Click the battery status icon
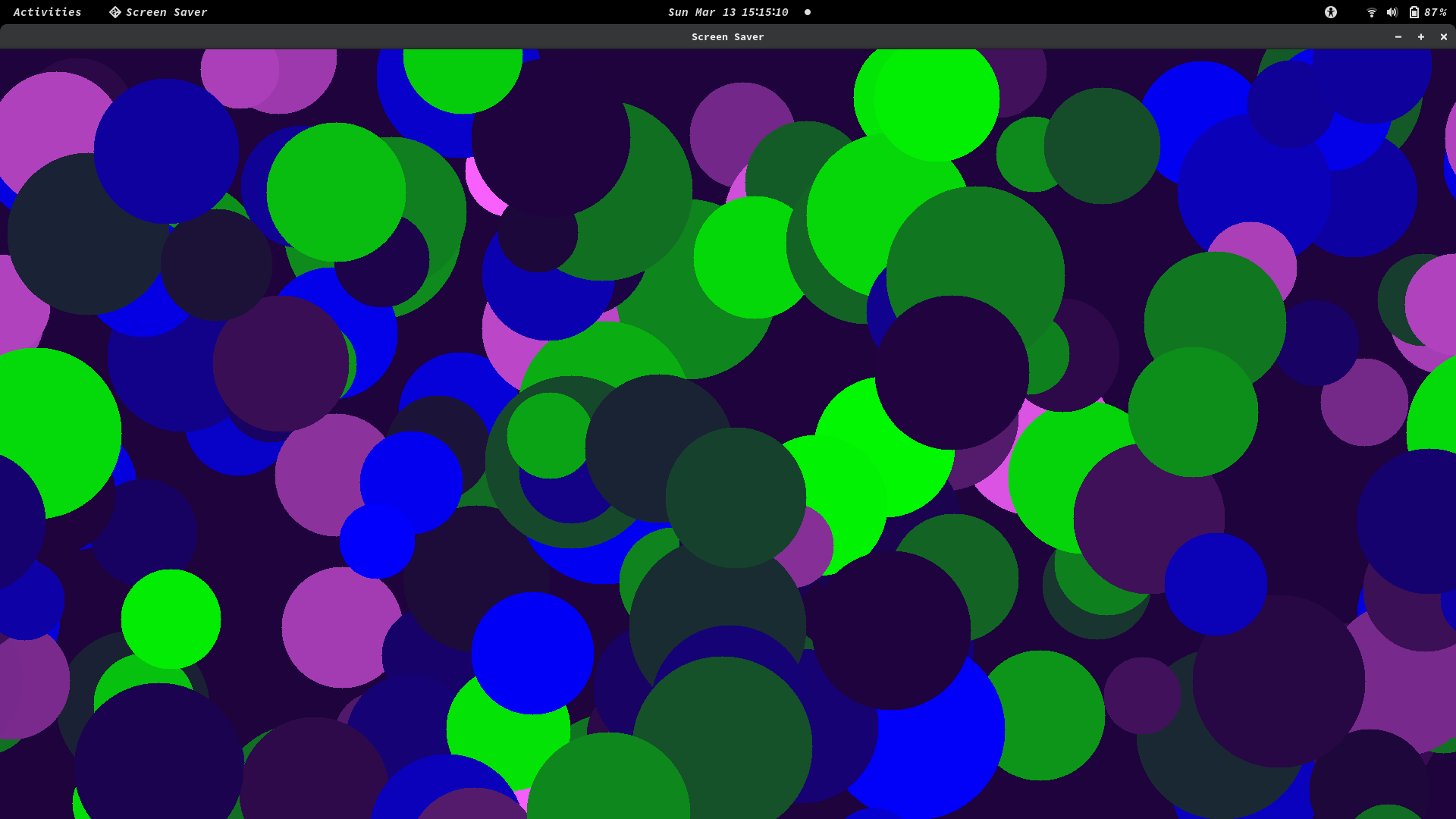The width and height of the screenshot is (1456, 819). [x=1414, y=12]
